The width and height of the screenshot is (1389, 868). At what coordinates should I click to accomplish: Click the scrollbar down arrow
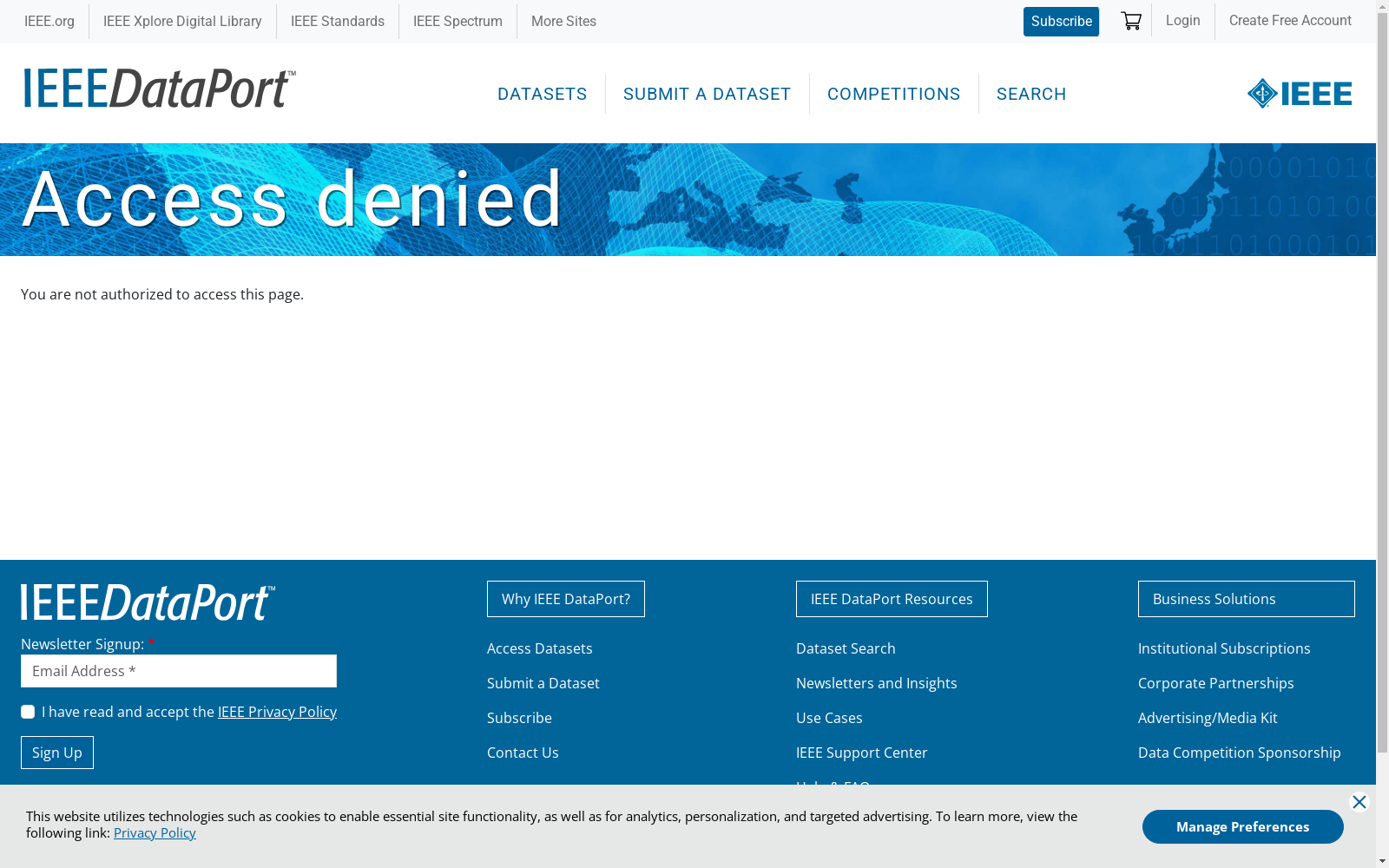click(1382, 861)
